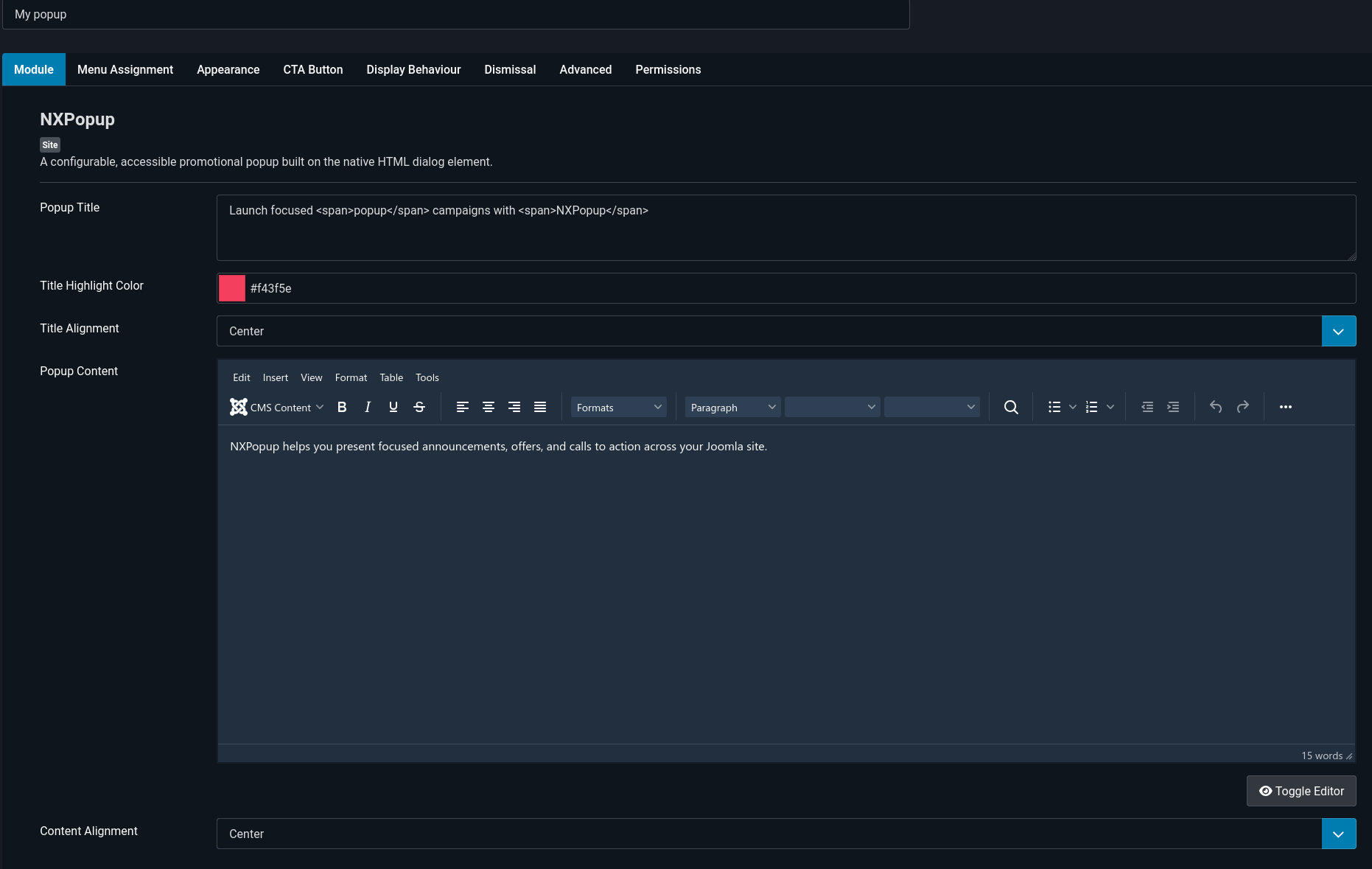The image size is (1372, 869).
Task: Align editor text left
Action: click(x=463, y=407)
